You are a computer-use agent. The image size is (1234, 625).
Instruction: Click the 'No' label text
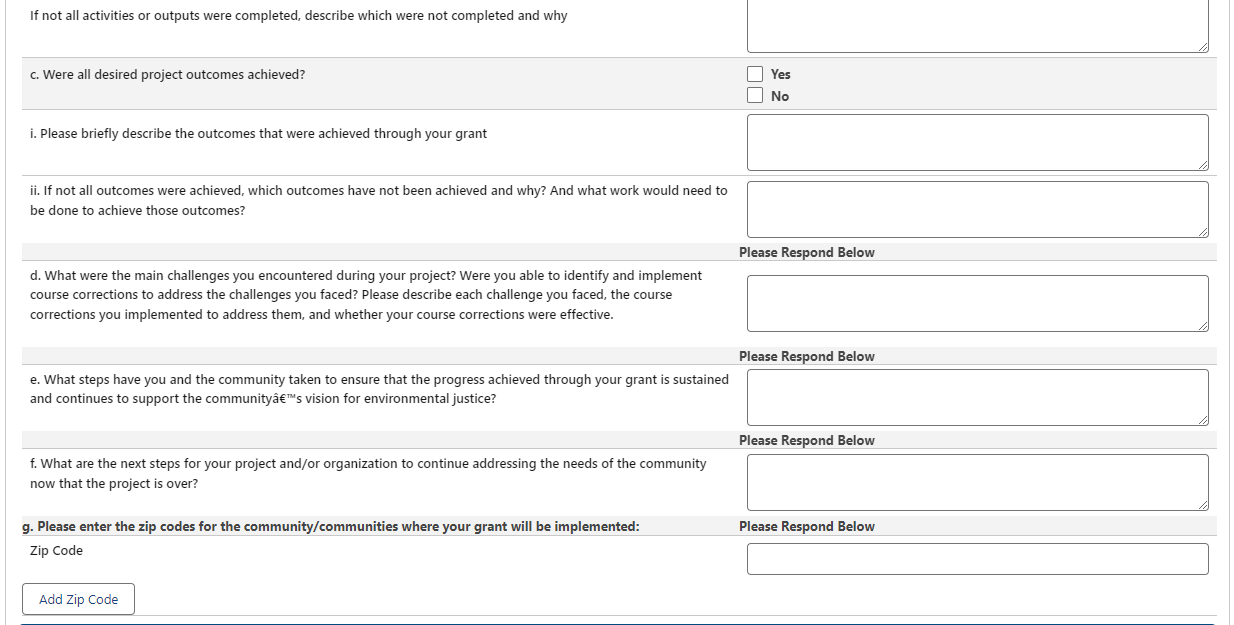[x=779, y=96]
